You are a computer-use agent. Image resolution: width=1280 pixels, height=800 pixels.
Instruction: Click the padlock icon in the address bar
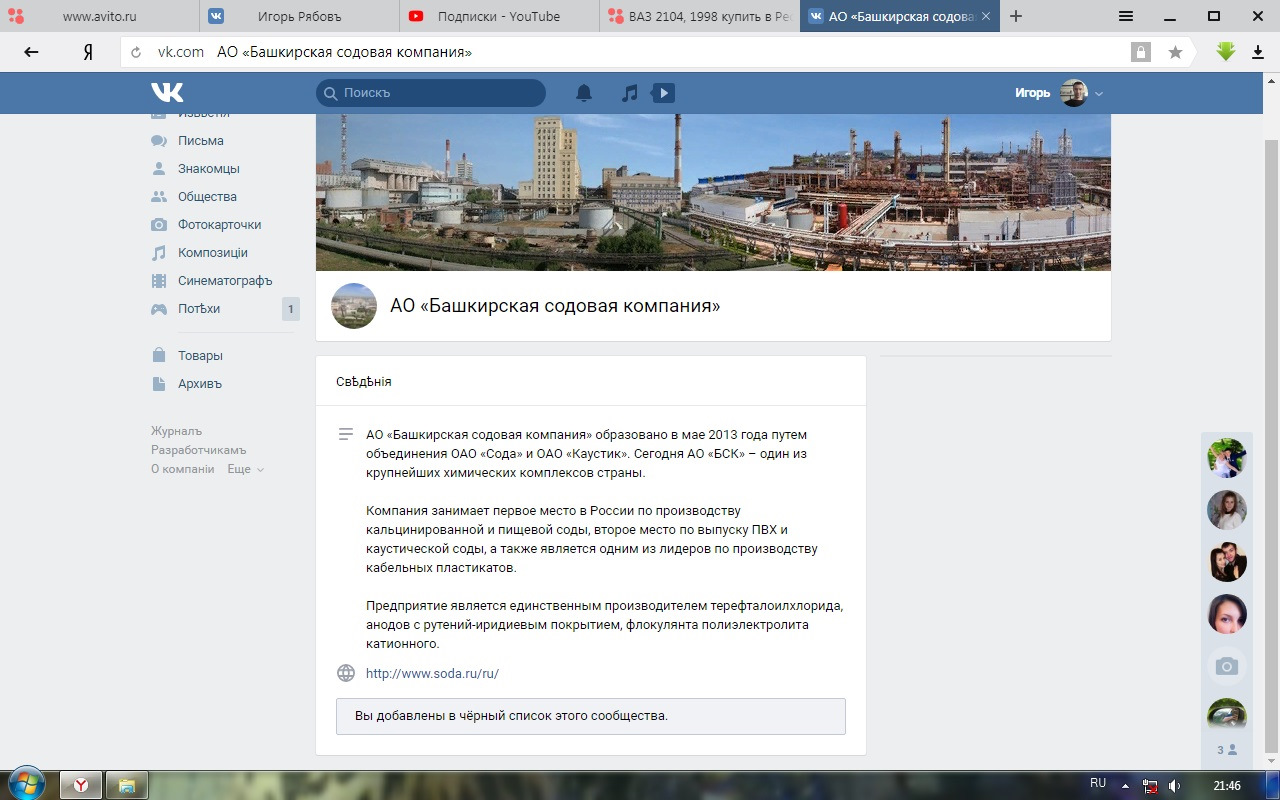click(1140, 52)
